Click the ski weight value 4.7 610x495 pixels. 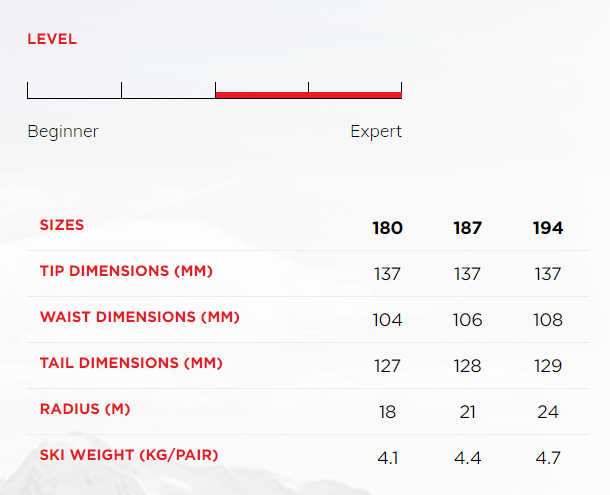click(x=548, y=458)
